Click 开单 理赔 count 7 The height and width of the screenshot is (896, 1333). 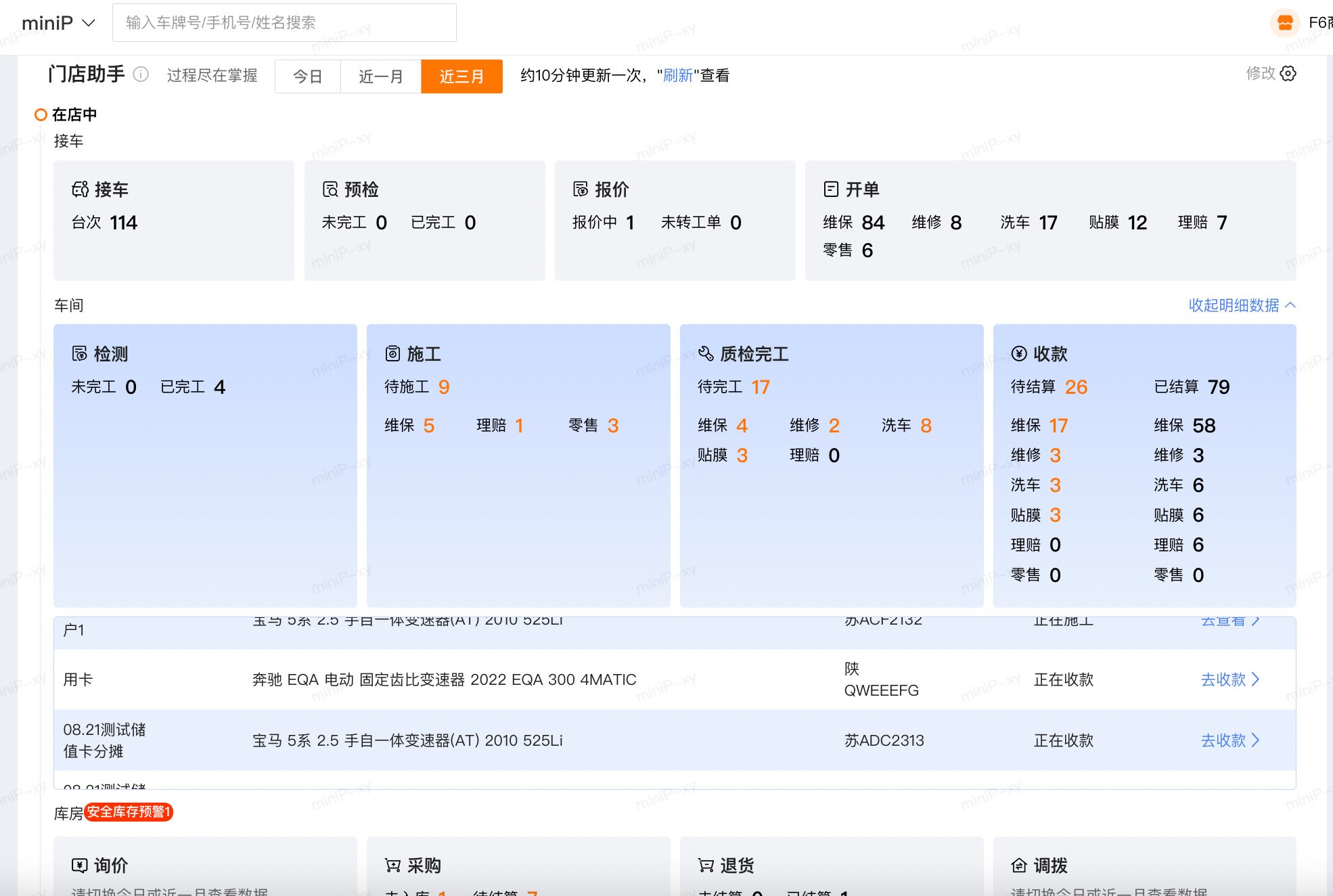[x=1222, y=223]
